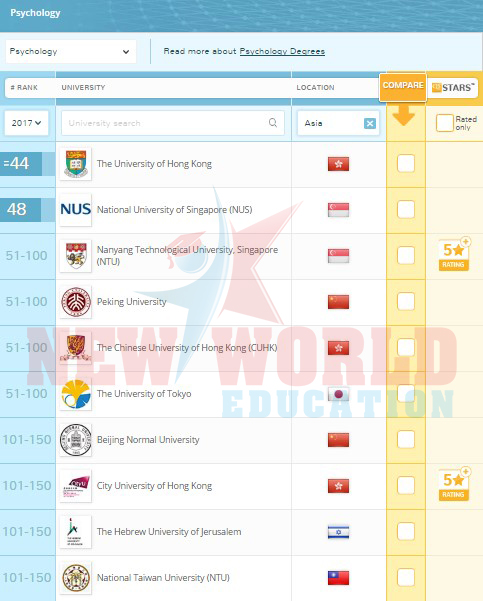Click the Hebrew University of Jerusalem logo
Image resolution: width=483 pixels, height=601 pixels.
(x=76, y=532)
